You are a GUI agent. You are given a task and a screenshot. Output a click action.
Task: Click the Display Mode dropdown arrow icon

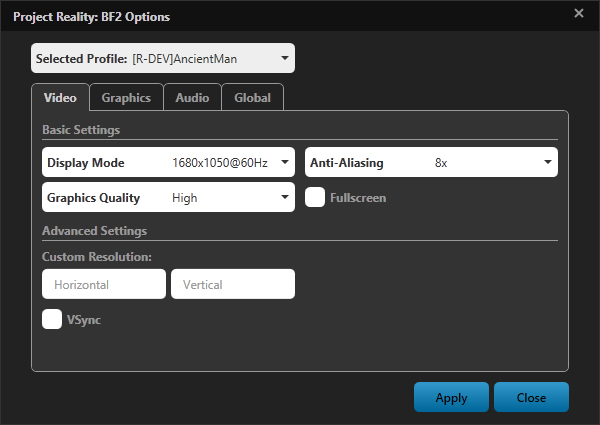tap(285, 162)
